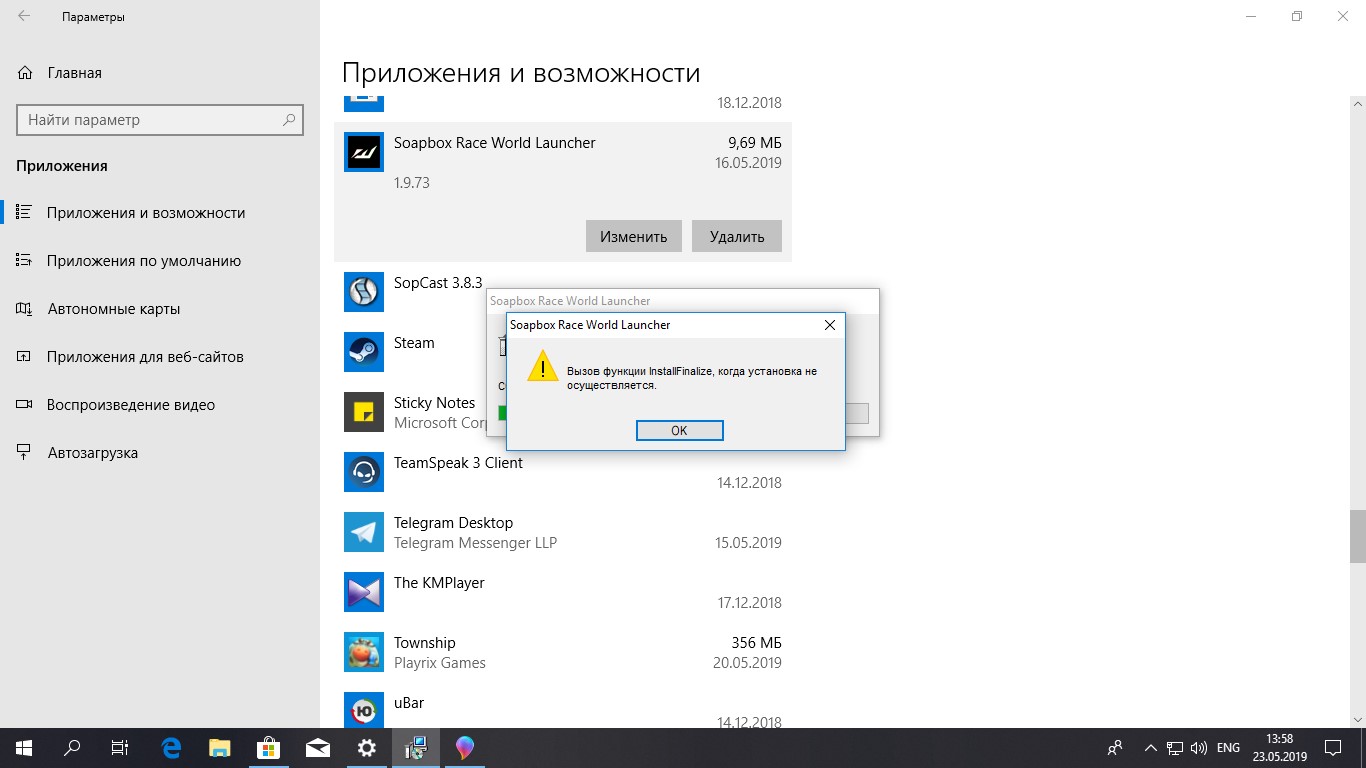1366x768 pixels.
Task: Select The KMPlayer app icon
Action: (364, 592)
